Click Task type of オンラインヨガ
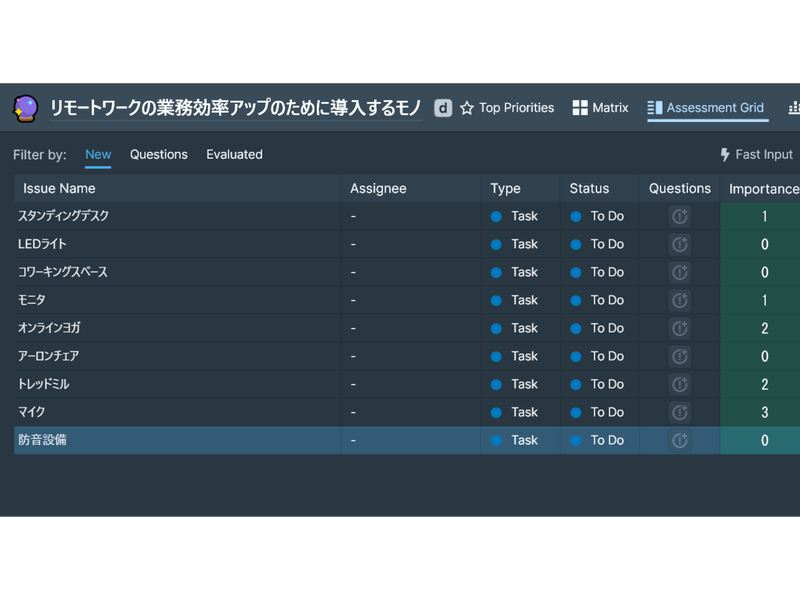This screenshot has height=600, width=800. point(524,328)
